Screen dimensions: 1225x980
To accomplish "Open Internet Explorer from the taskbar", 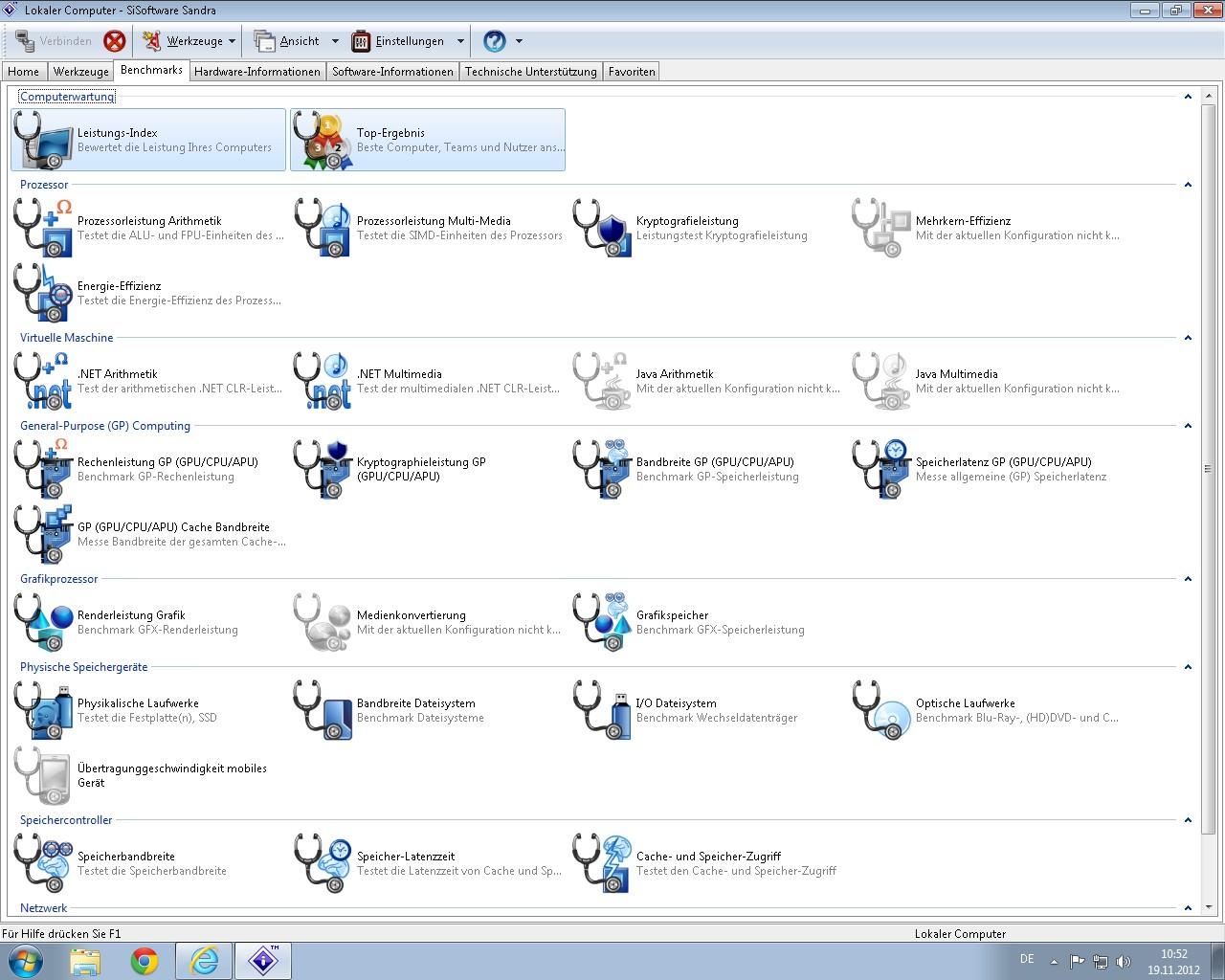I will (x=204, y=961).
